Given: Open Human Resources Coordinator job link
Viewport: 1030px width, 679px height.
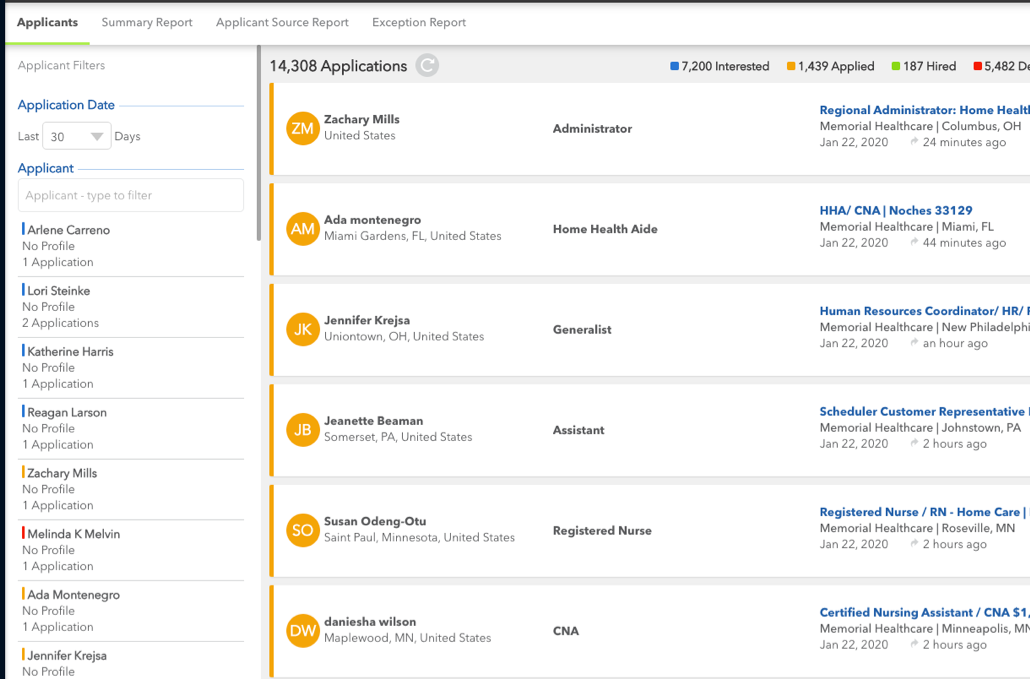Looking at the screenshot, I should tap(924, 311).
